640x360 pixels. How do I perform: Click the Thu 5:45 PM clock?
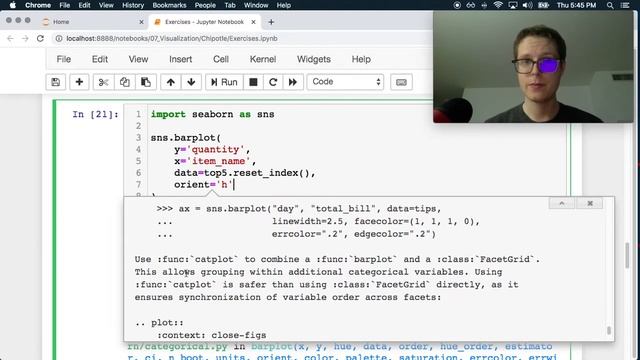pyautogui.click(x=576, y=5)
